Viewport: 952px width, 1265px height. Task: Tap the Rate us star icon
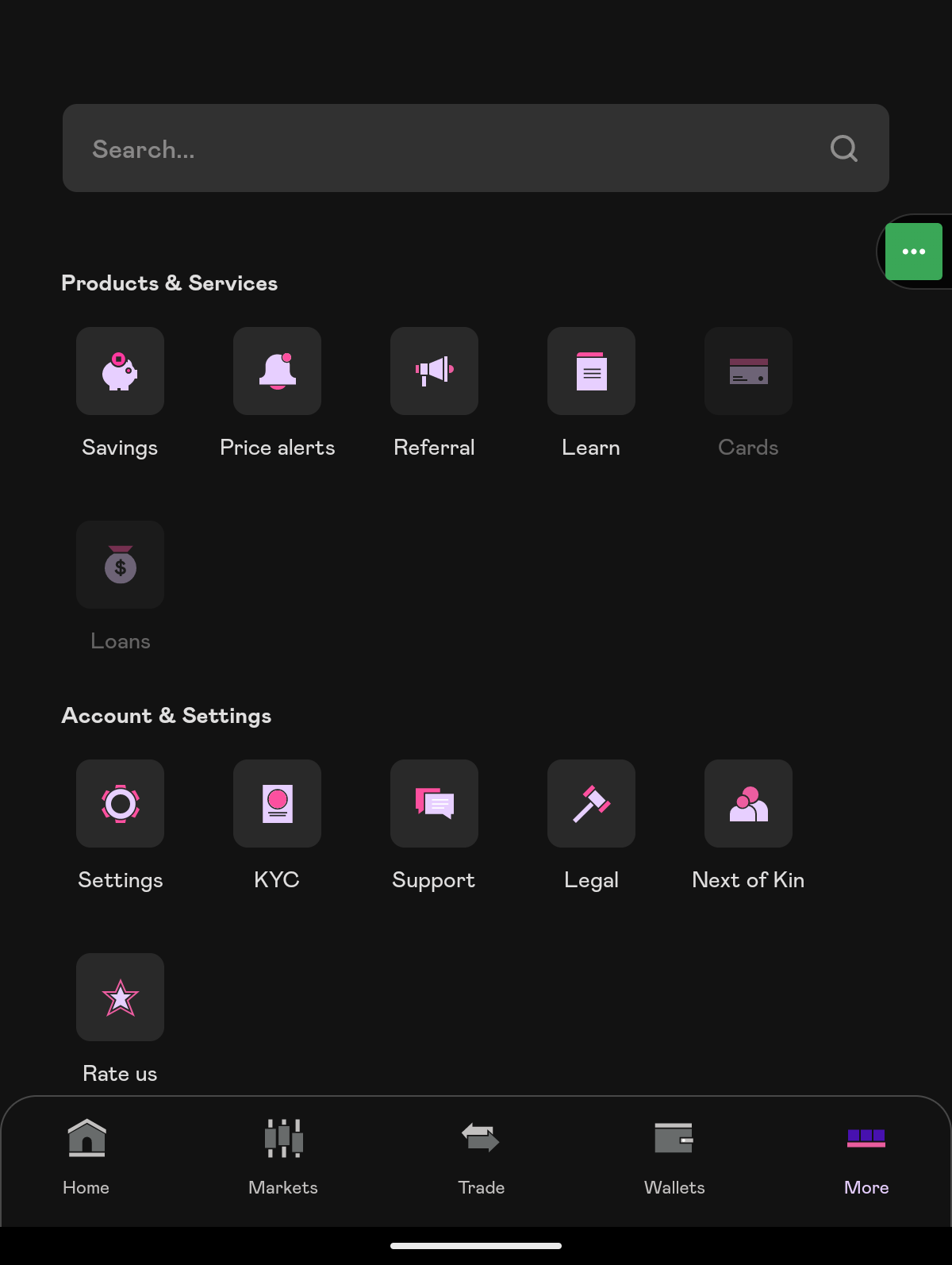point(120,997)
